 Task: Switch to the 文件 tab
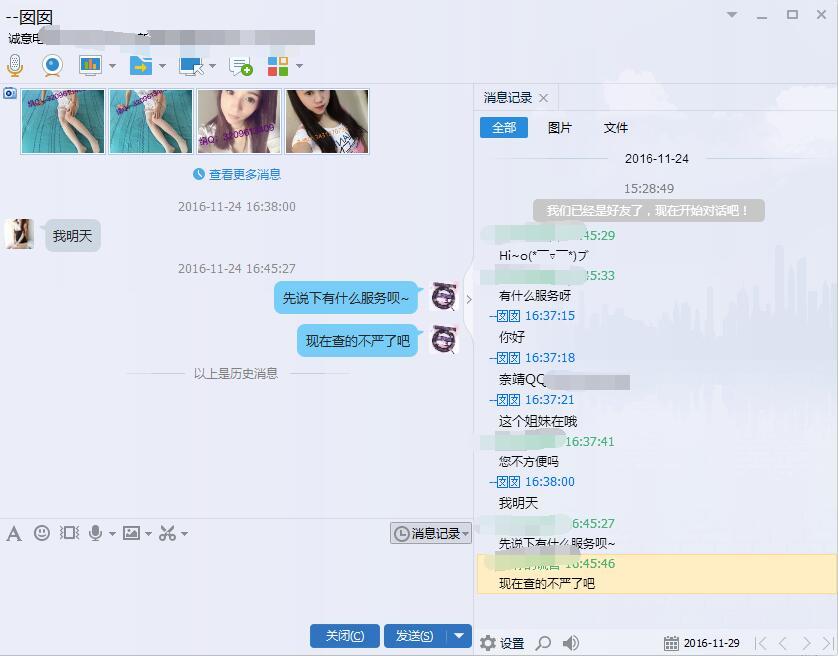click(x=616, y=128)
